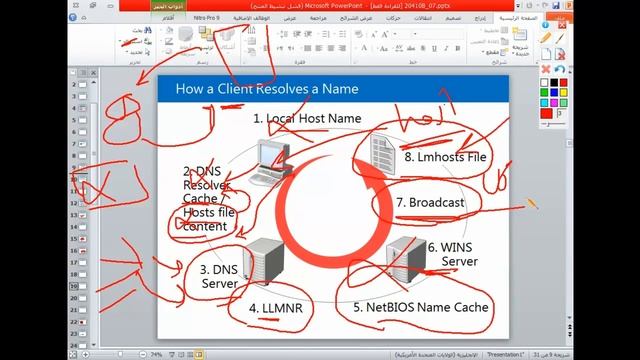Screen dimensions: 640x360
Task: Select the yellow color swatch
Action: 564,93
